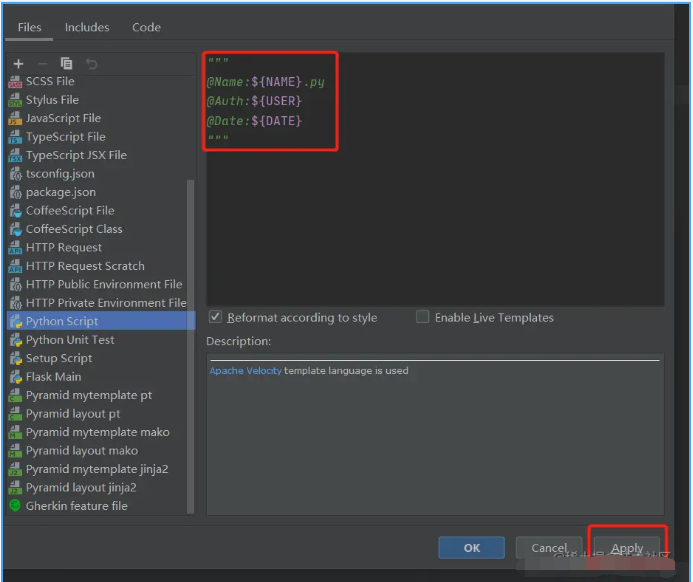Click the Flask Main icon

pyautogui.click(x=15, y=377)
